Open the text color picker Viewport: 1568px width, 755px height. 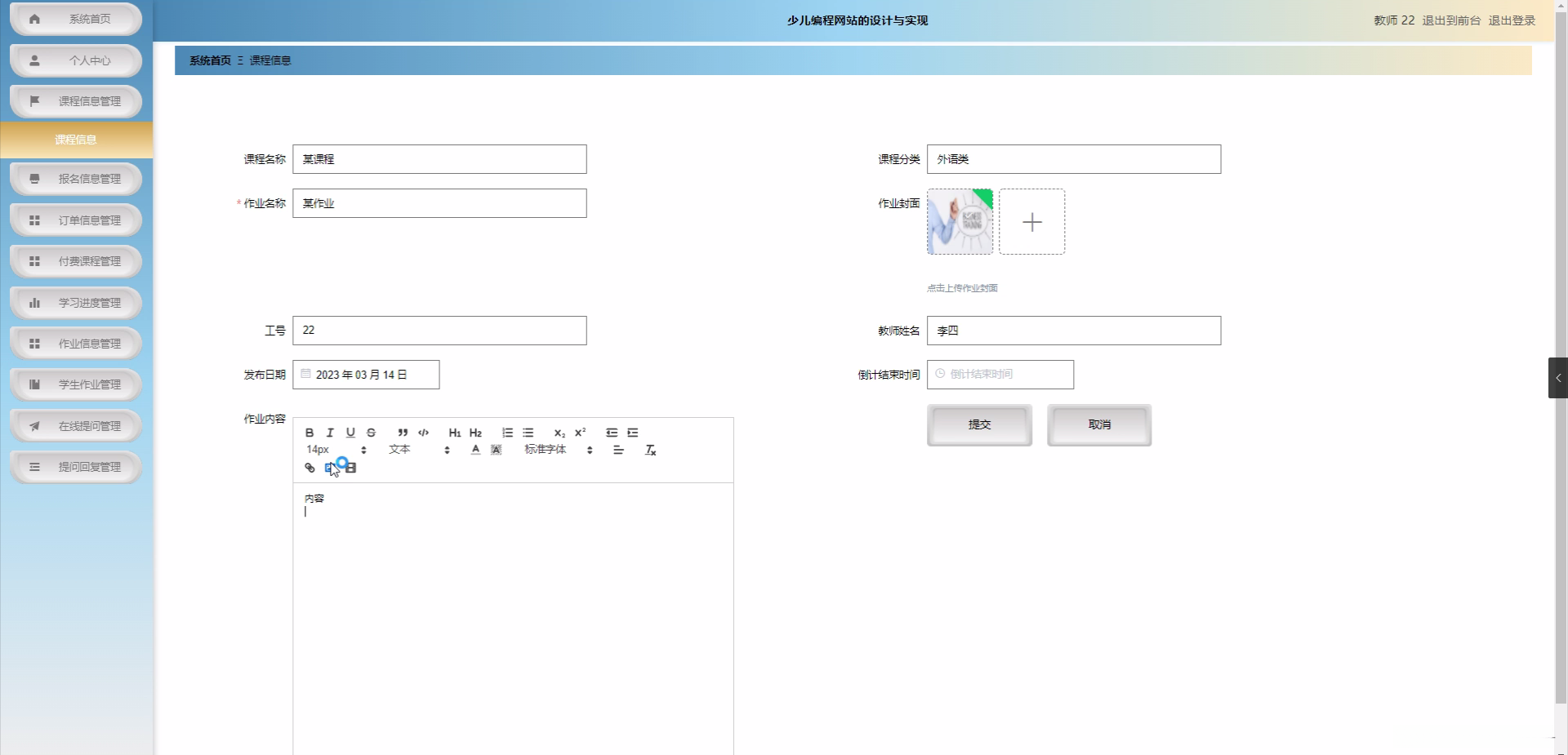[475, 450]
